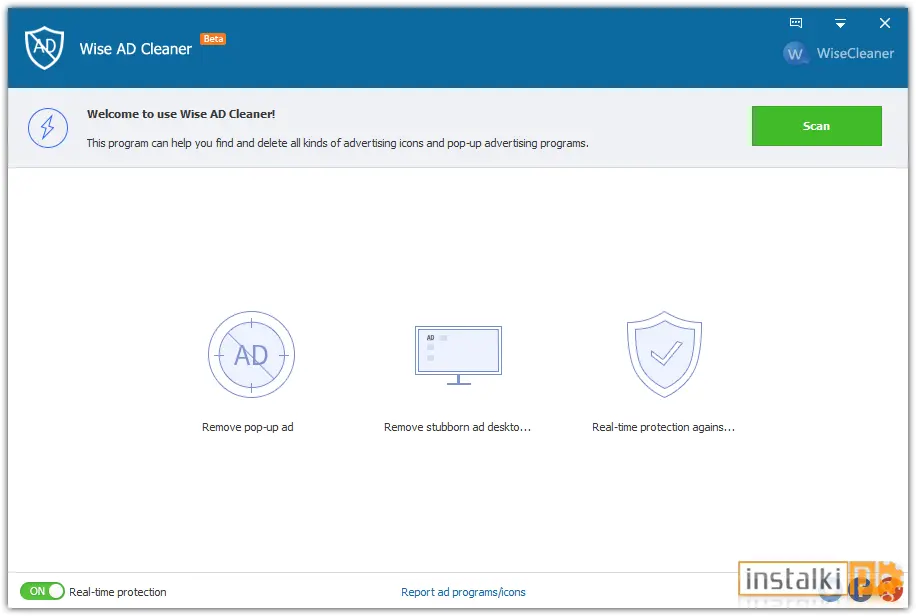
Task: Select the Remove pop-up ad target icon
Action: tap(251, 354)
